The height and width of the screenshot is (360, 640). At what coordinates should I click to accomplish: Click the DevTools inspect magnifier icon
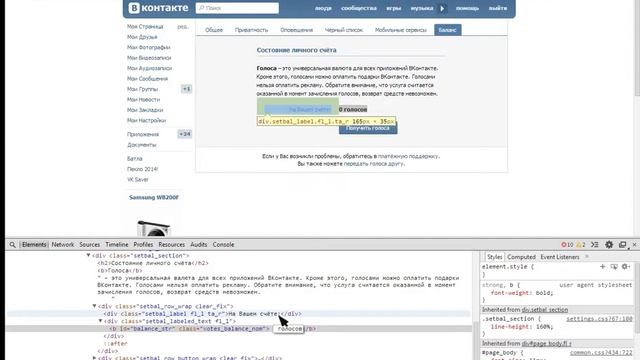[x=13, y=245]
